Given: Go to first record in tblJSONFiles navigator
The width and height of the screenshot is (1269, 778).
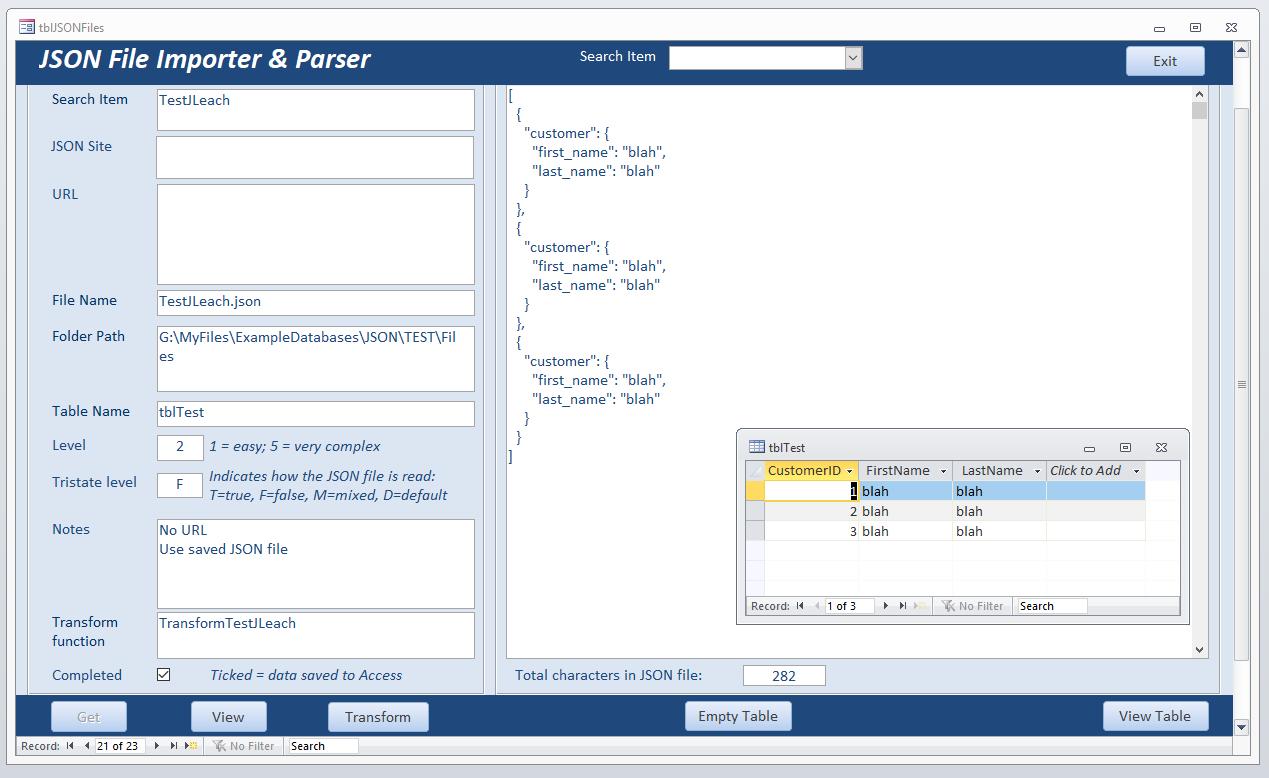Looking at the screenshot, I should tap(70, 746).
